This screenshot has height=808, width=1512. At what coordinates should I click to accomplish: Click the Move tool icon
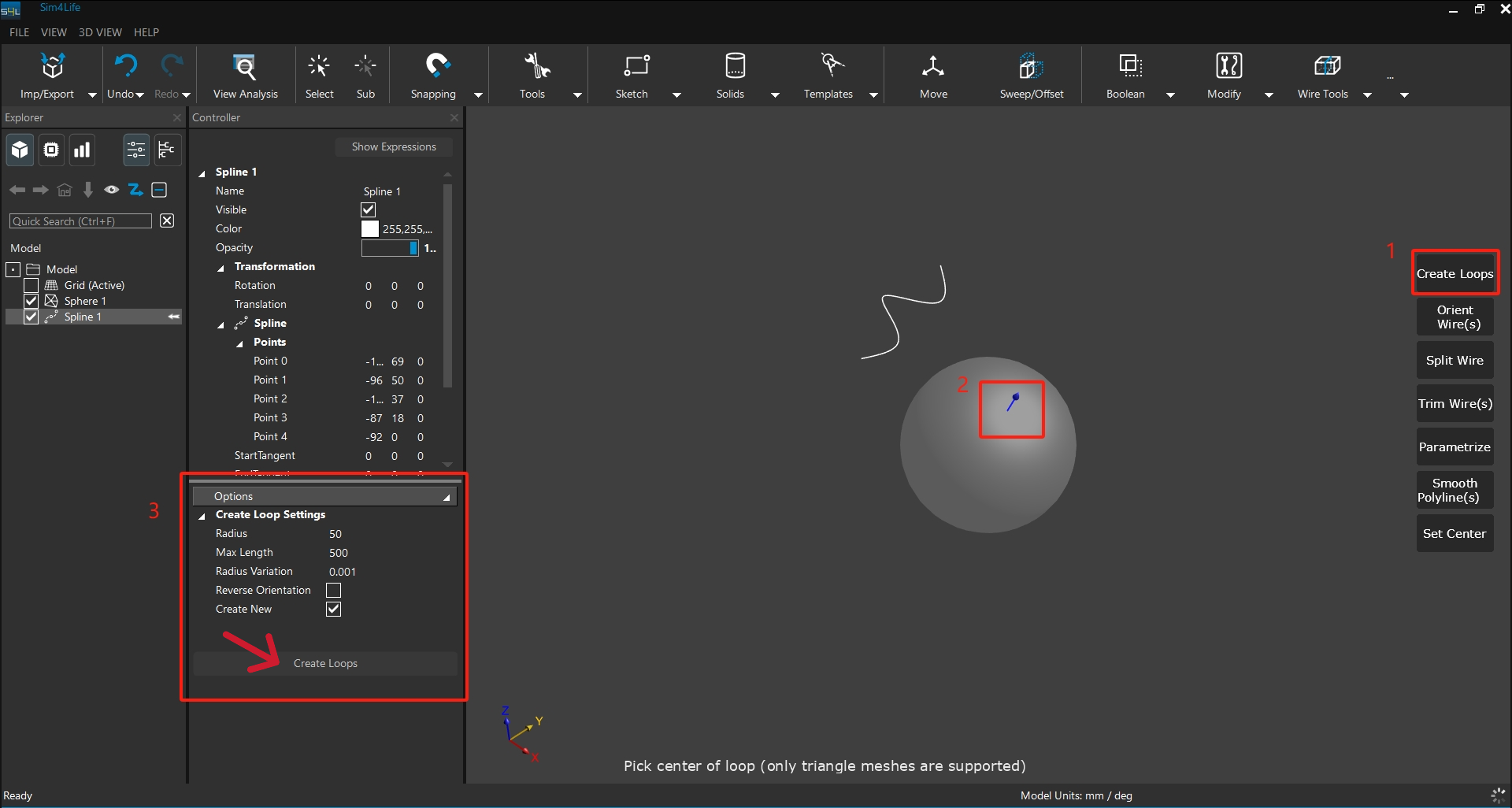tap(933, 66)
